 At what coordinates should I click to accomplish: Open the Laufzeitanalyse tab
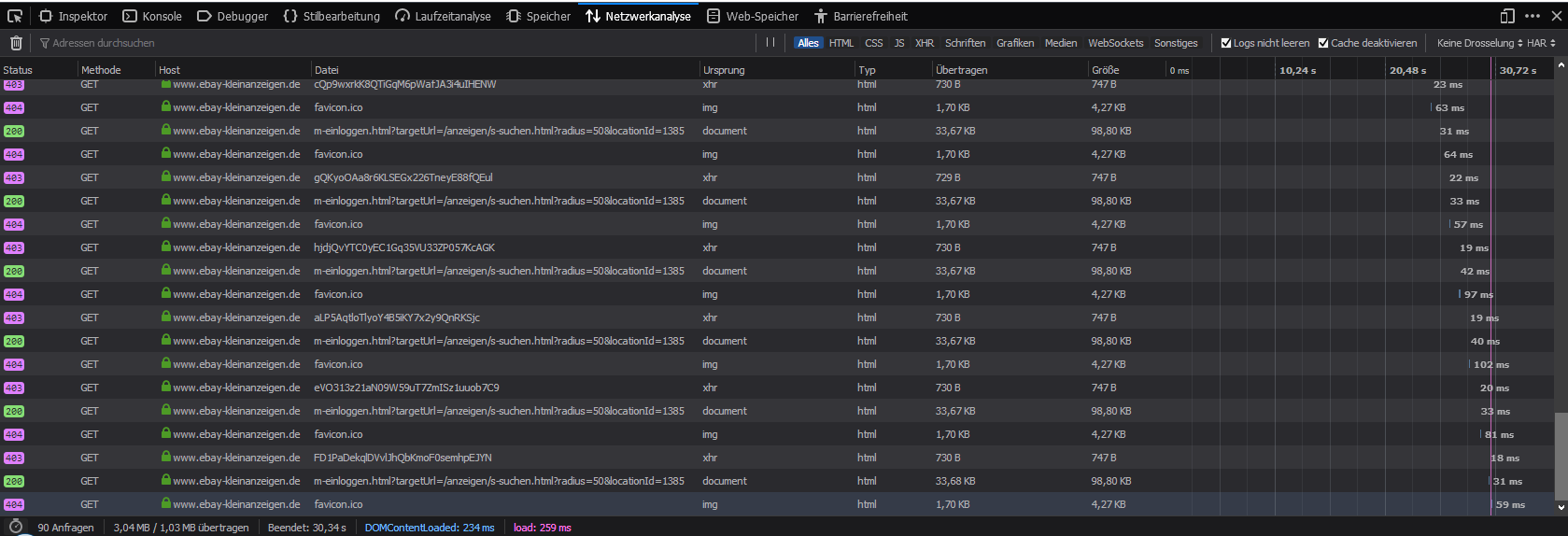click(443, 16)
